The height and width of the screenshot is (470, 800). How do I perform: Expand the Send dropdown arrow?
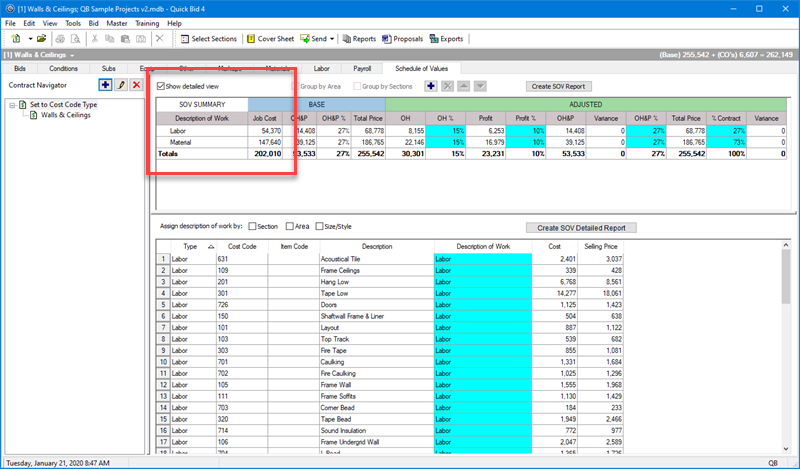(332, 39)
